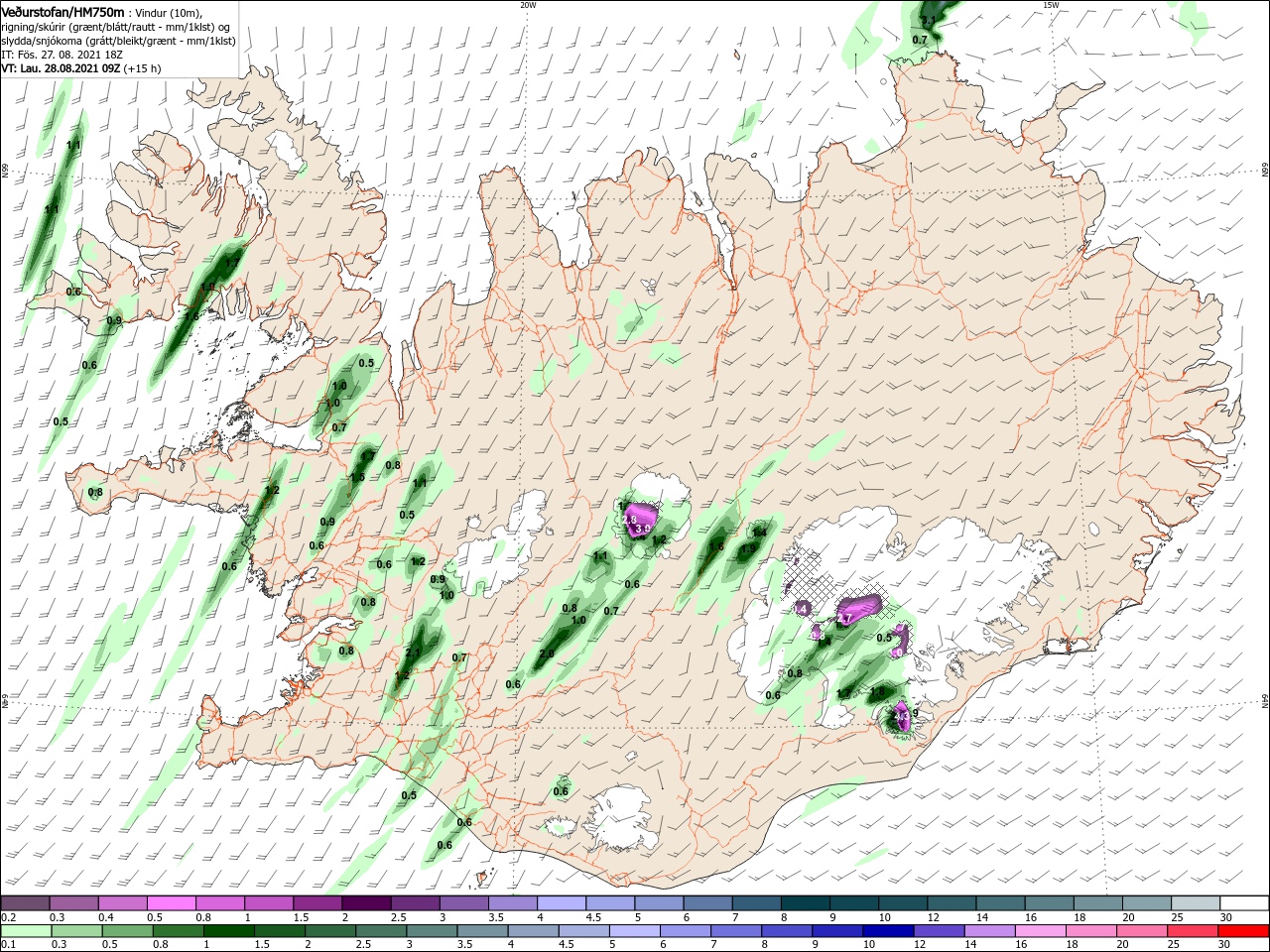
Task: Pick the deep navy 10–12 rain legend swatch
Action: (x=890, y=931)
